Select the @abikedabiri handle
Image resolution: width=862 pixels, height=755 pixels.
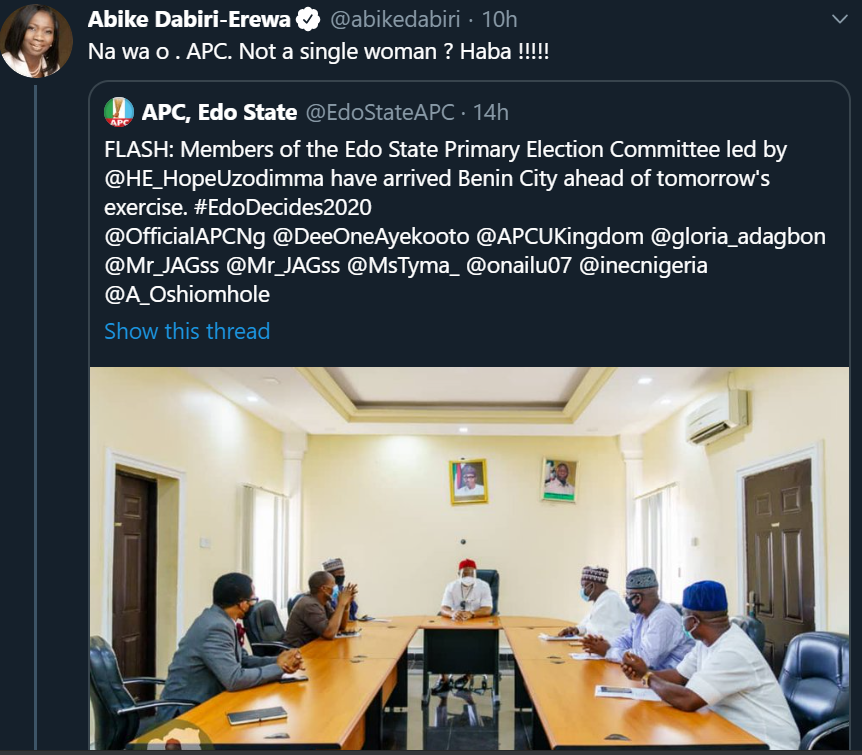pyautogui.click(x=393, y=16)
